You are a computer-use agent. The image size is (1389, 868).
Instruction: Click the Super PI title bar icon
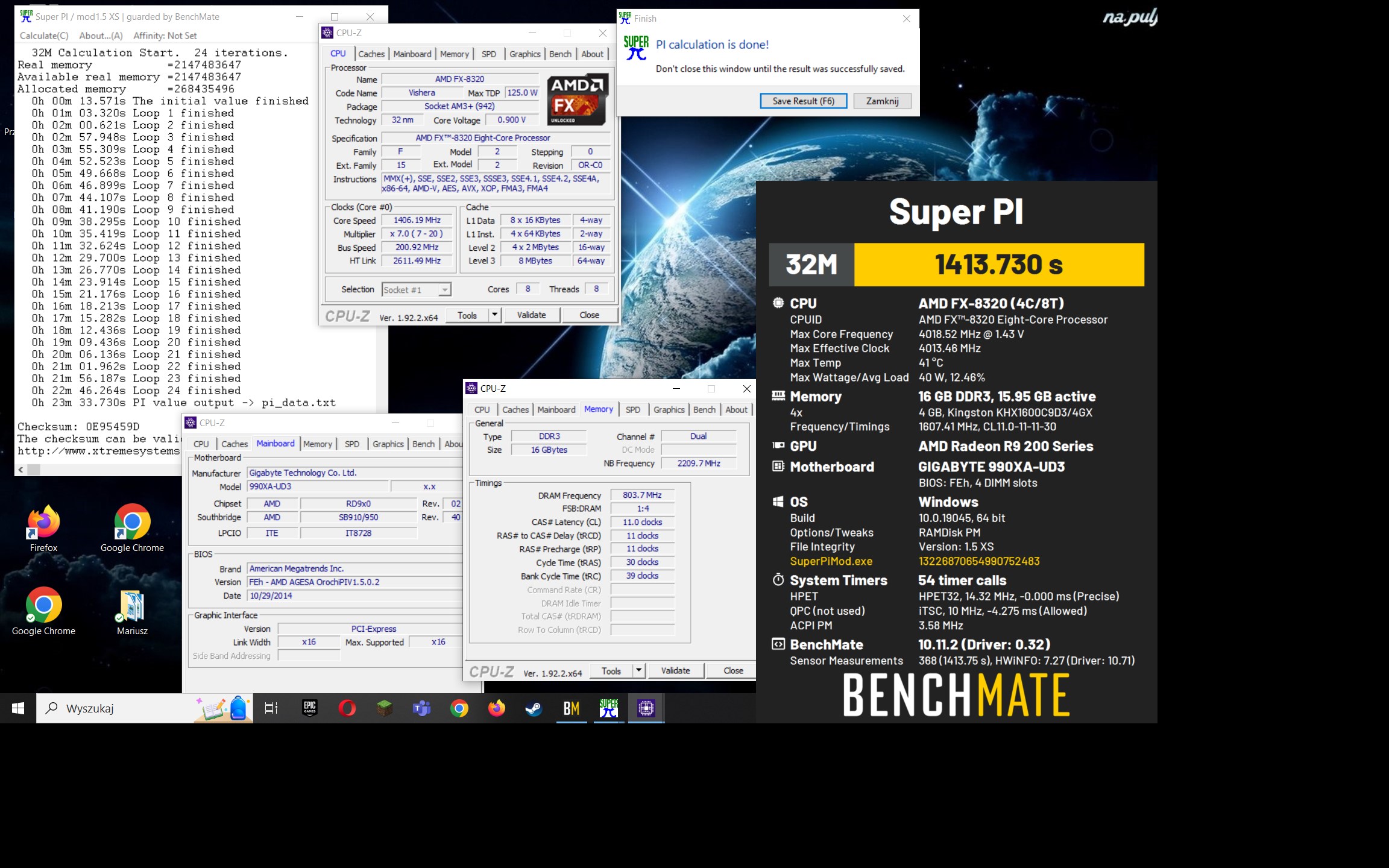click(26, 16)
